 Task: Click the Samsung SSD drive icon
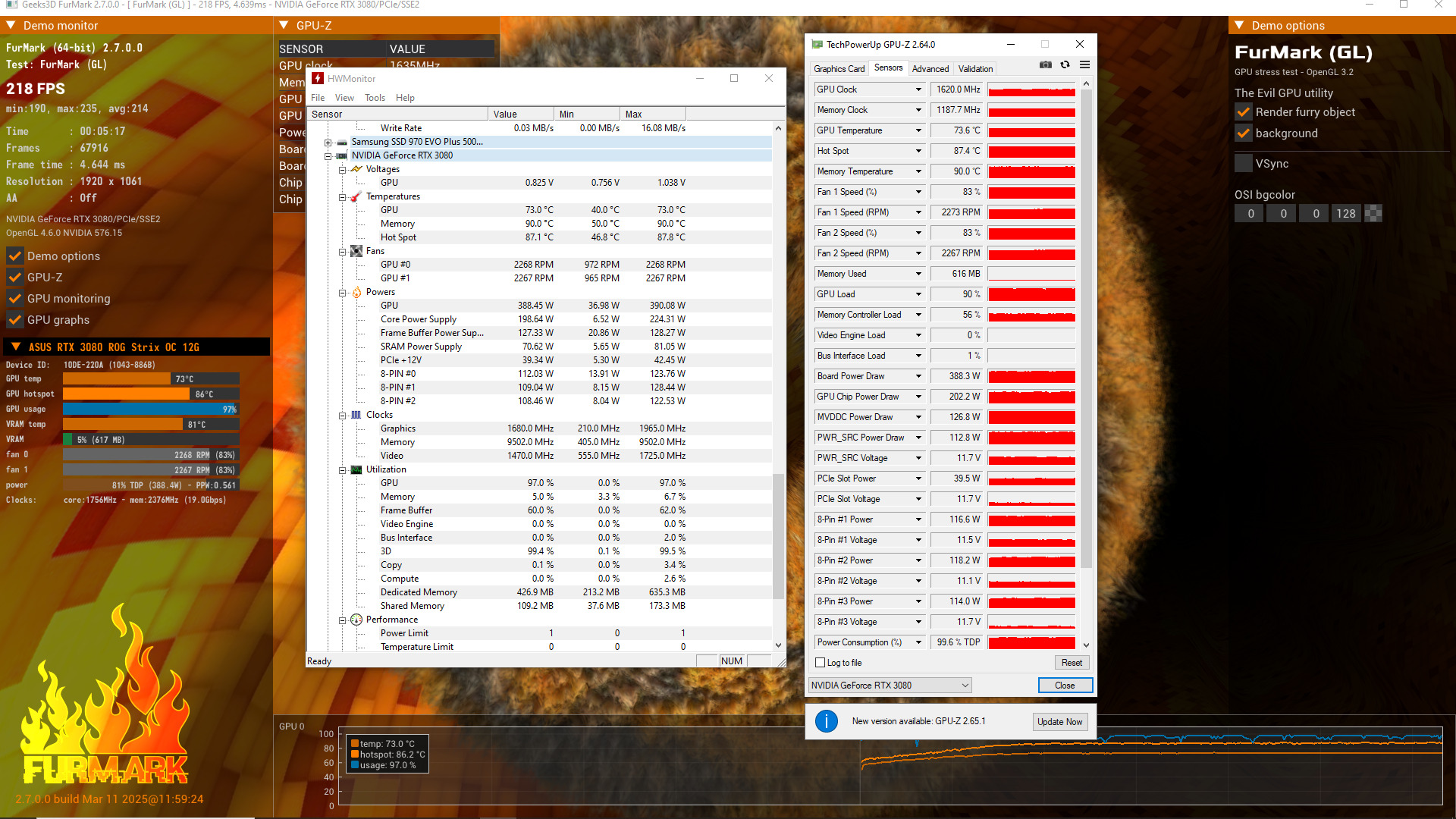342,142
